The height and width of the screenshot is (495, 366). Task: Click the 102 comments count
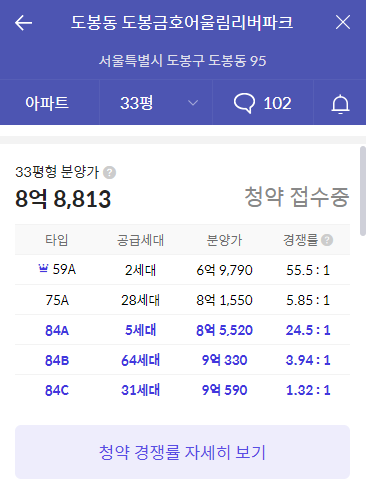pyautogui.click(x=277, y=103)
